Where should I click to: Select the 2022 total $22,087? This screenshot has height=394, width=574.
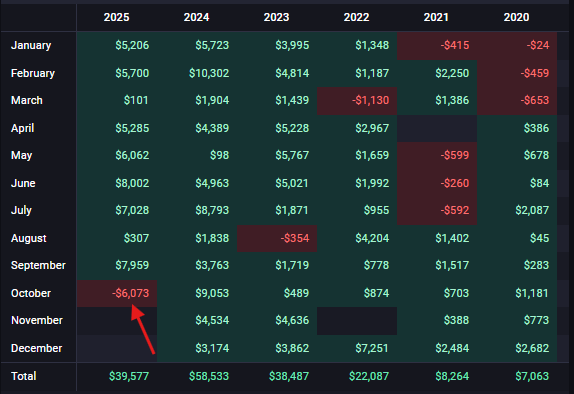[x=369, y=376]
